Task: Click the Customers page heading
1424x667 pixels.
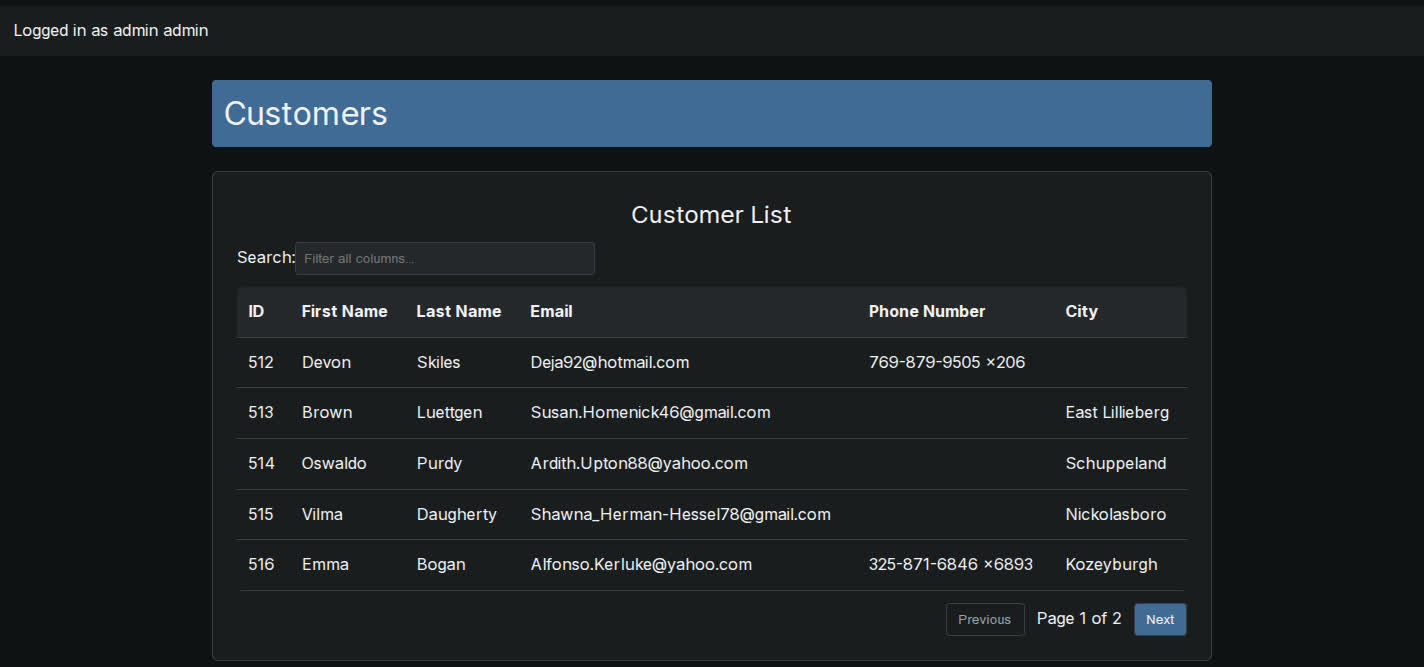Action: click(305, 113)
